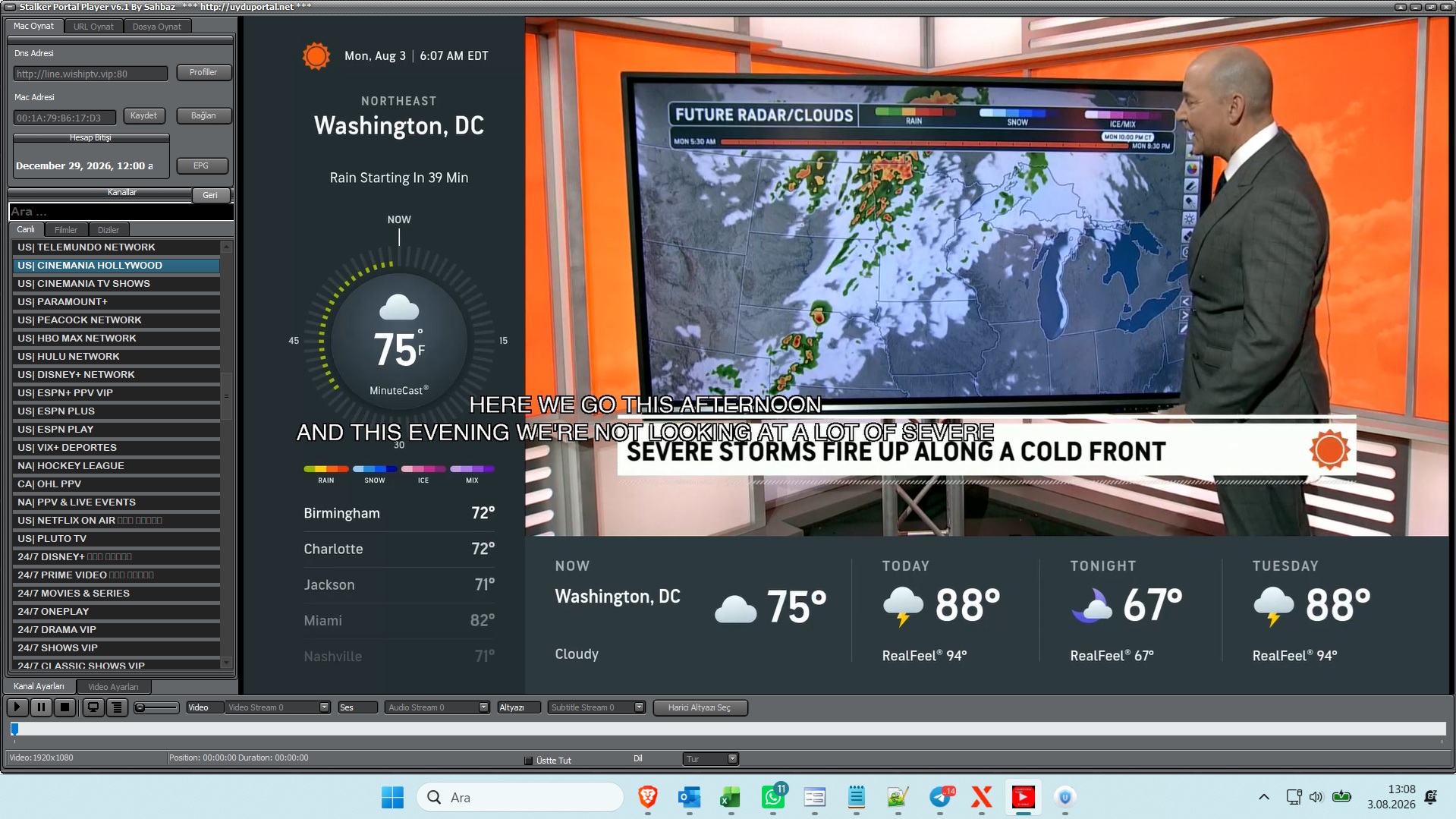Open Excel from the taskbar
This screenshot has width=1456, height=819.
pyautogui.click(x=731, y=797)
